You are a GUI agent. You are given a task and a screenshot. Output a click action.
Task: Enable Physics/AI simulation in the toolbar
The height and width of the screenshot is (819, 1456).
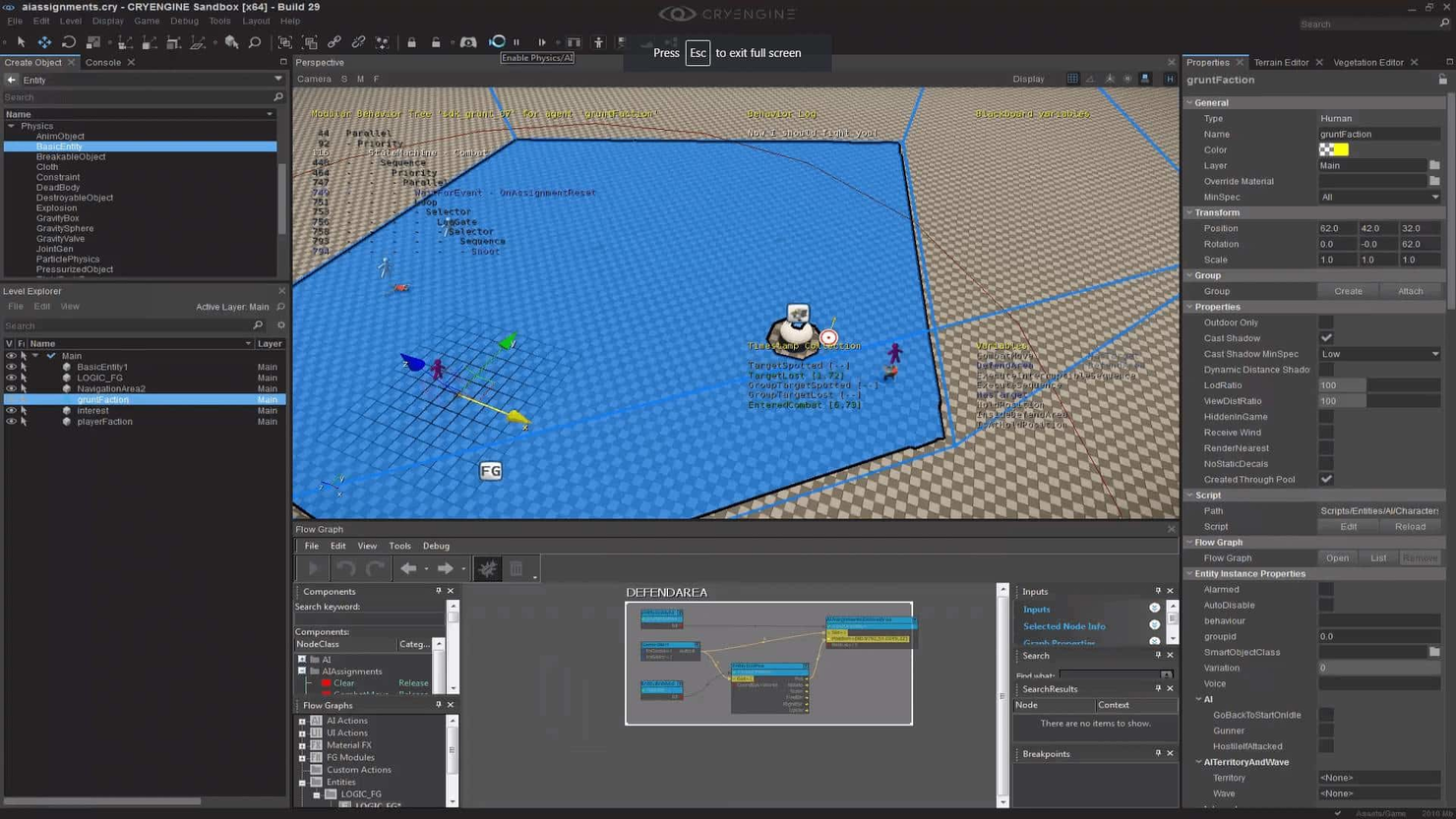pos(497,42)
